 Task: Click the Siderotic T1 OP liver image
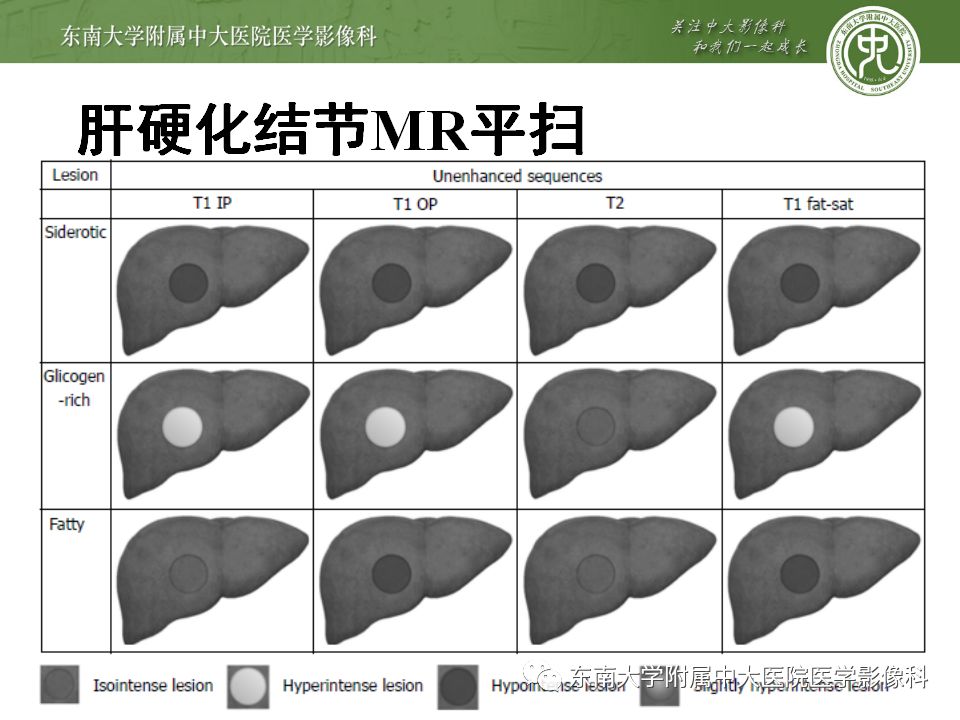click(x=416, y=290)
